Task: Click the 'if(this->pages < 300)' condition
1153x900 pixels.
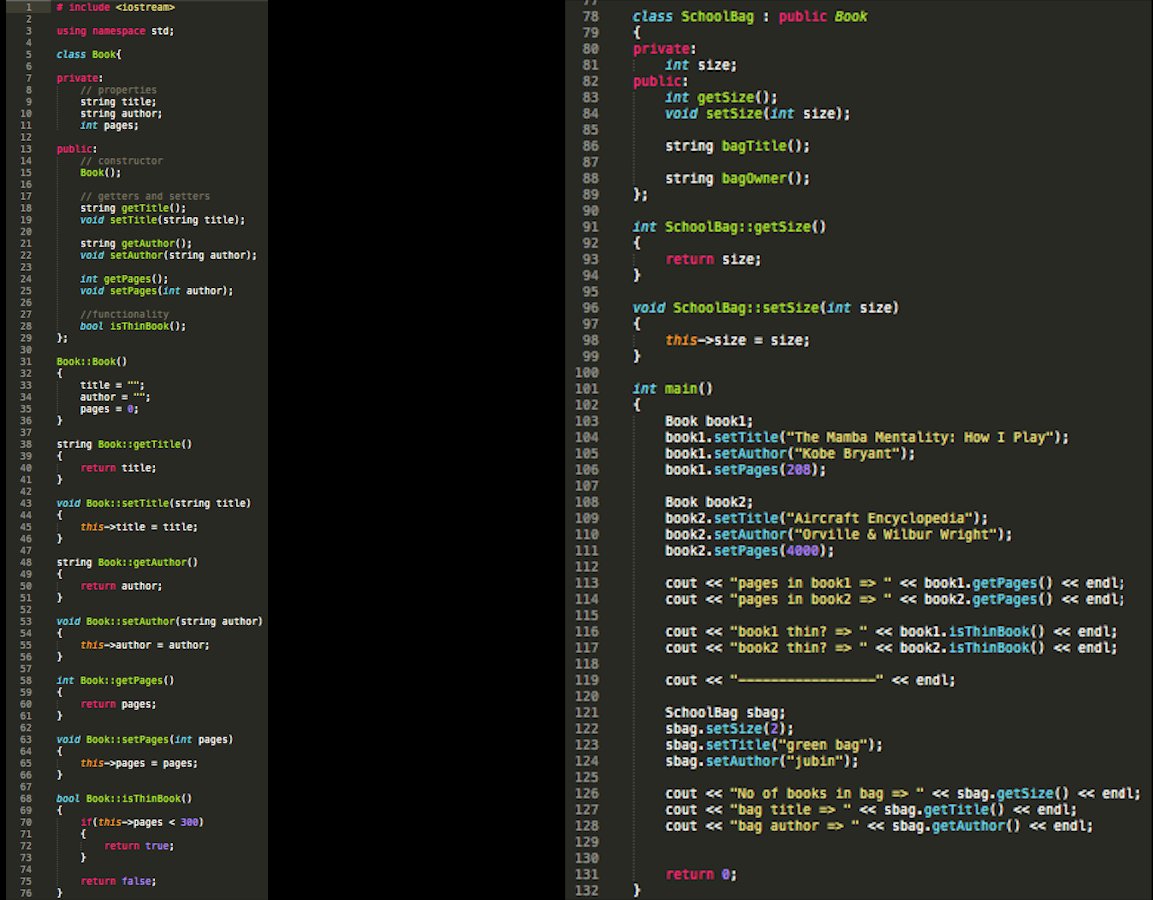Action: pyautogui.click(x=142, y=822)
